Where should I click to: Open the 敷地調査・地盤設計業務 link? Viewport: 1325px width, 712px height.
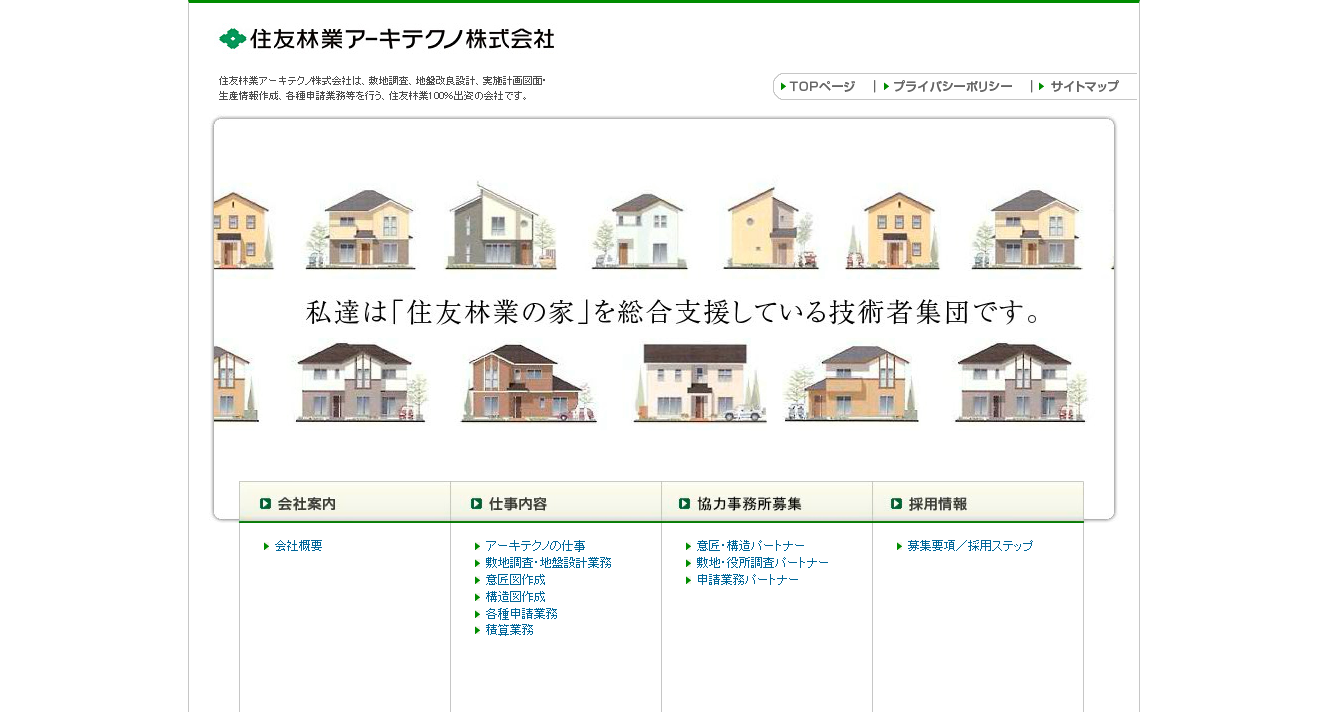546,562
